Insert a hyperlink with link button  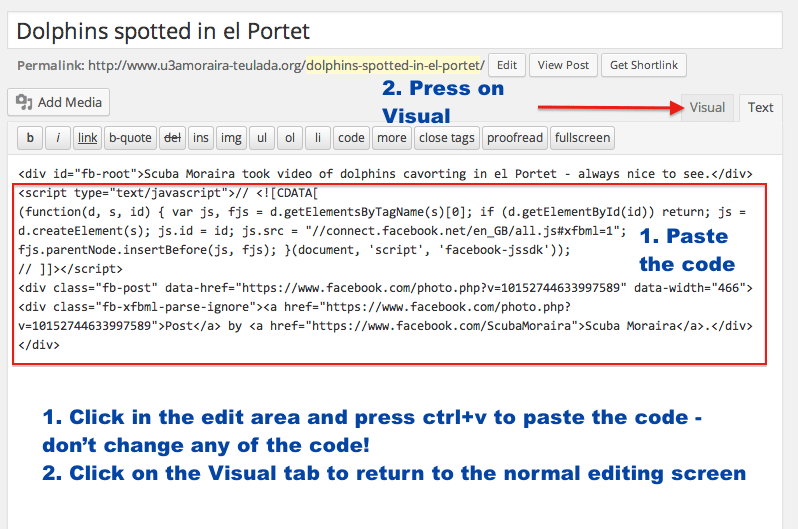tap(88, 138)
